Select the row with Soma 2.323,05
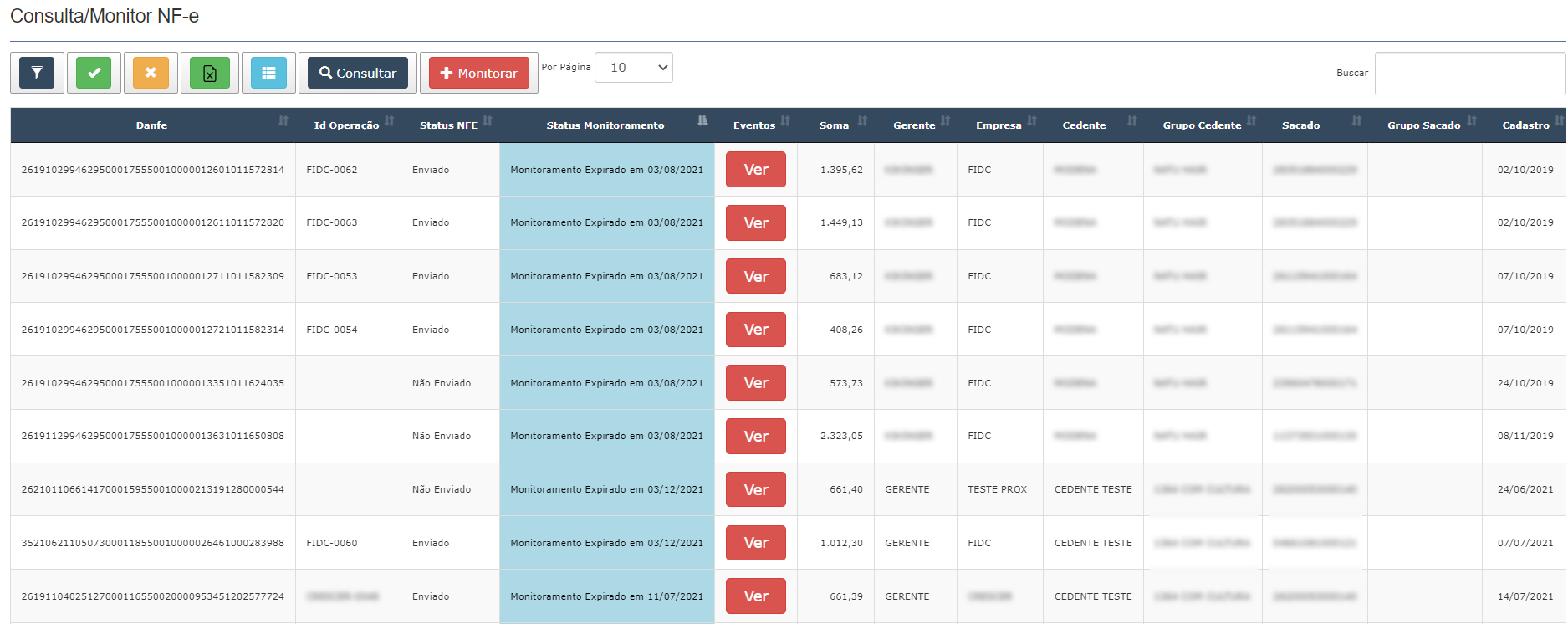The height and width of the screenshot is (624, 1568). tap(840, 436)
